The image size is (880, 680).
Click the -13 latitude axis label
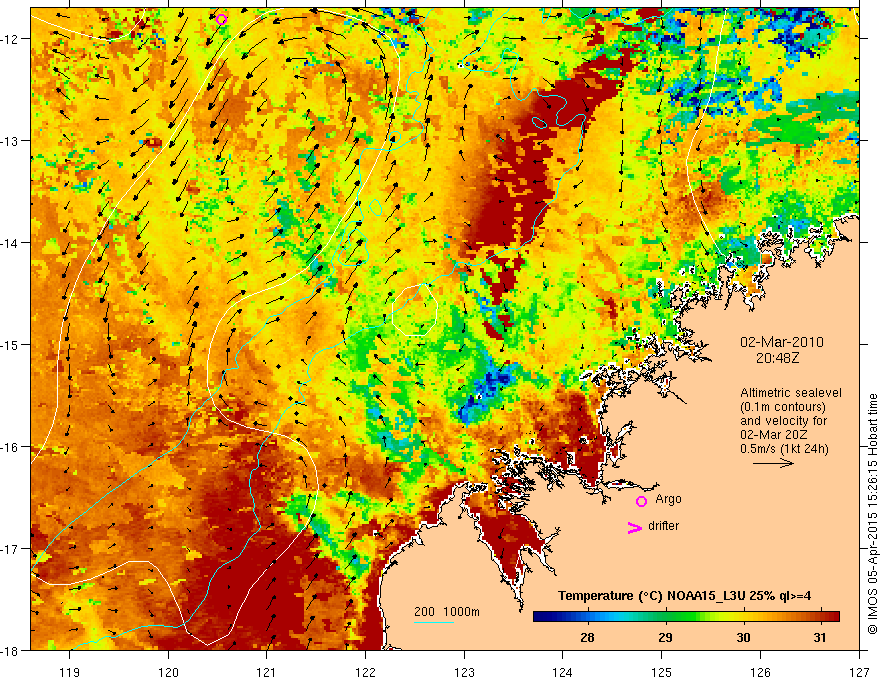pyautogui.click(x=11, y=141)
